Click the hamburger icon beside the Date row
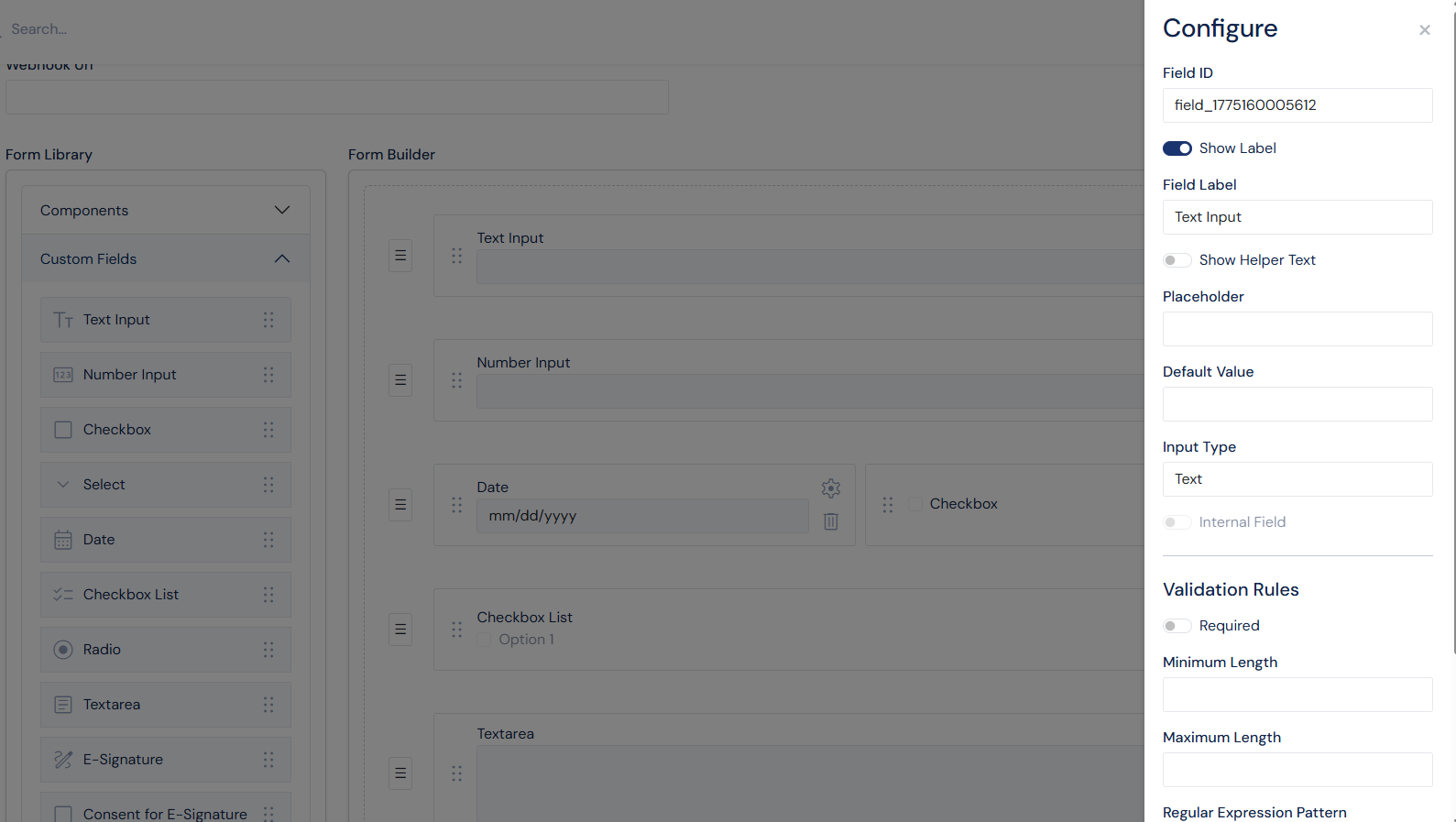The height and width of the screenshot is (822, 1456). tap(400, 505)
